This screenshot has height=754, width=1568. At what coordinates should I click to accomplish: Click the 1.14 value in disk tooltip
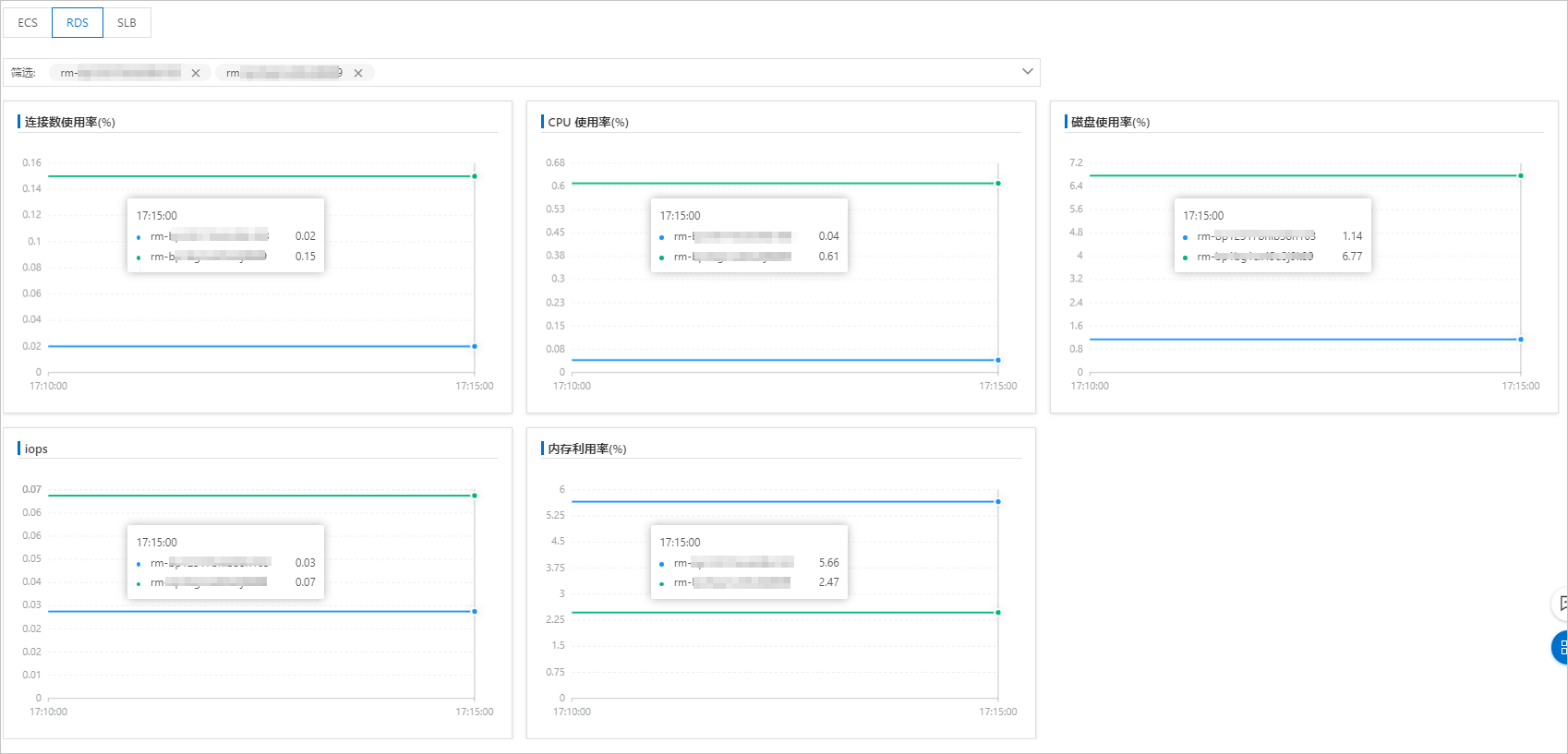pyautogui.click(x=1353, y=236)
